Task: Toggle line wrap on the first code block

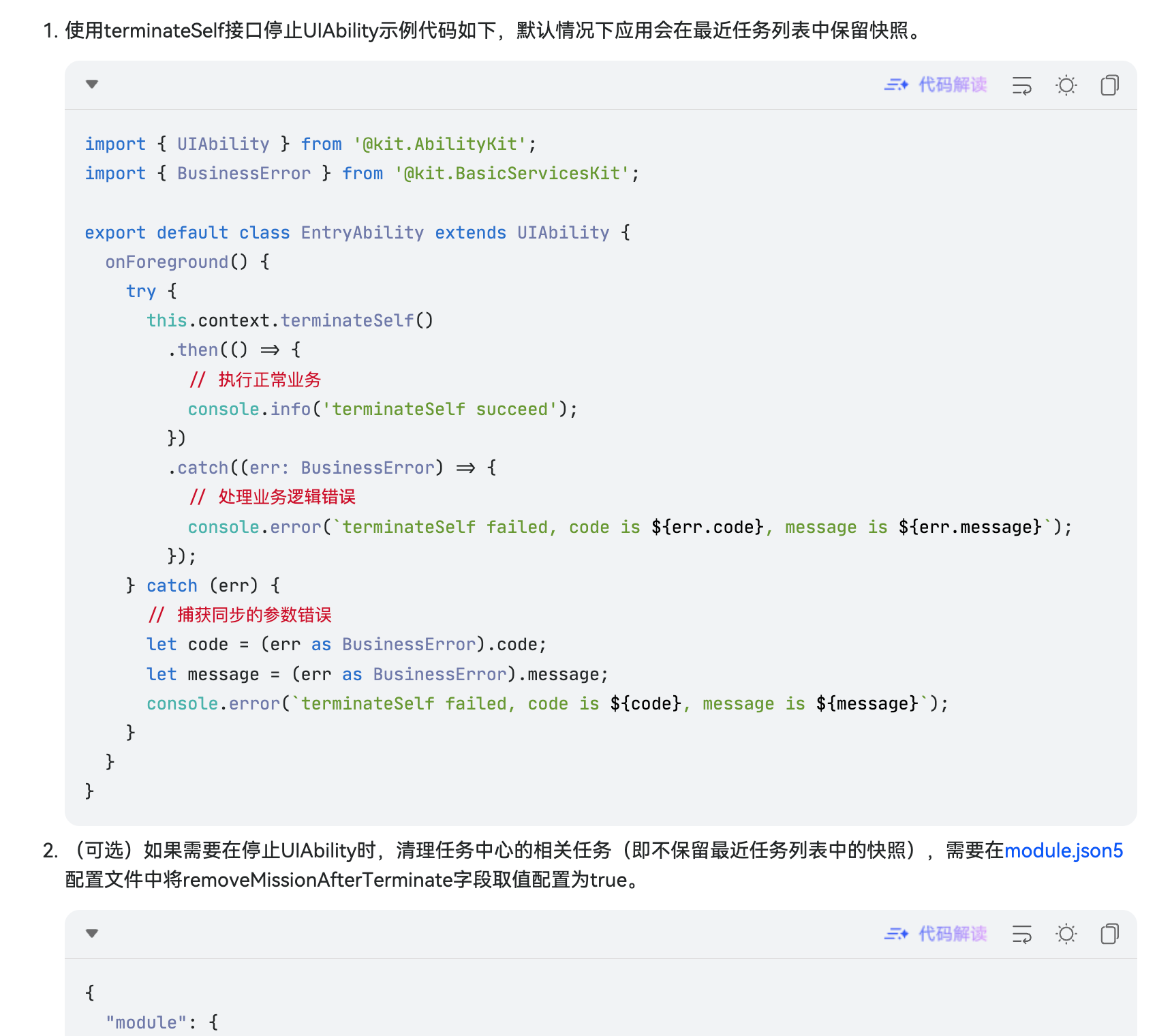Action: (1021, 85)
